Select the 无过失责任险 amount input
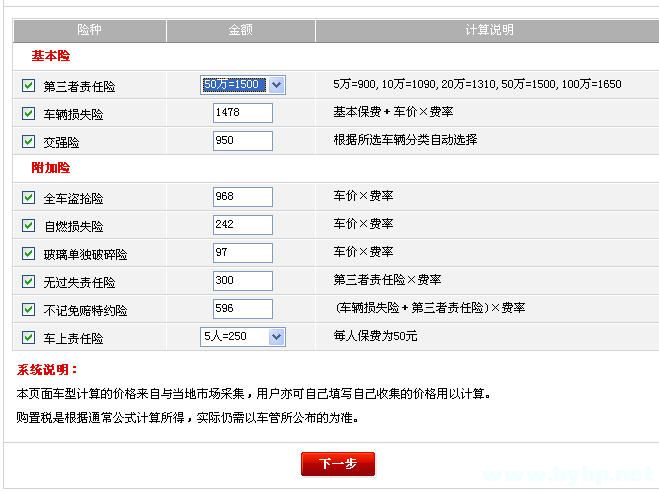The height and width of the screenshot is (491, 659). click(242, 281)
